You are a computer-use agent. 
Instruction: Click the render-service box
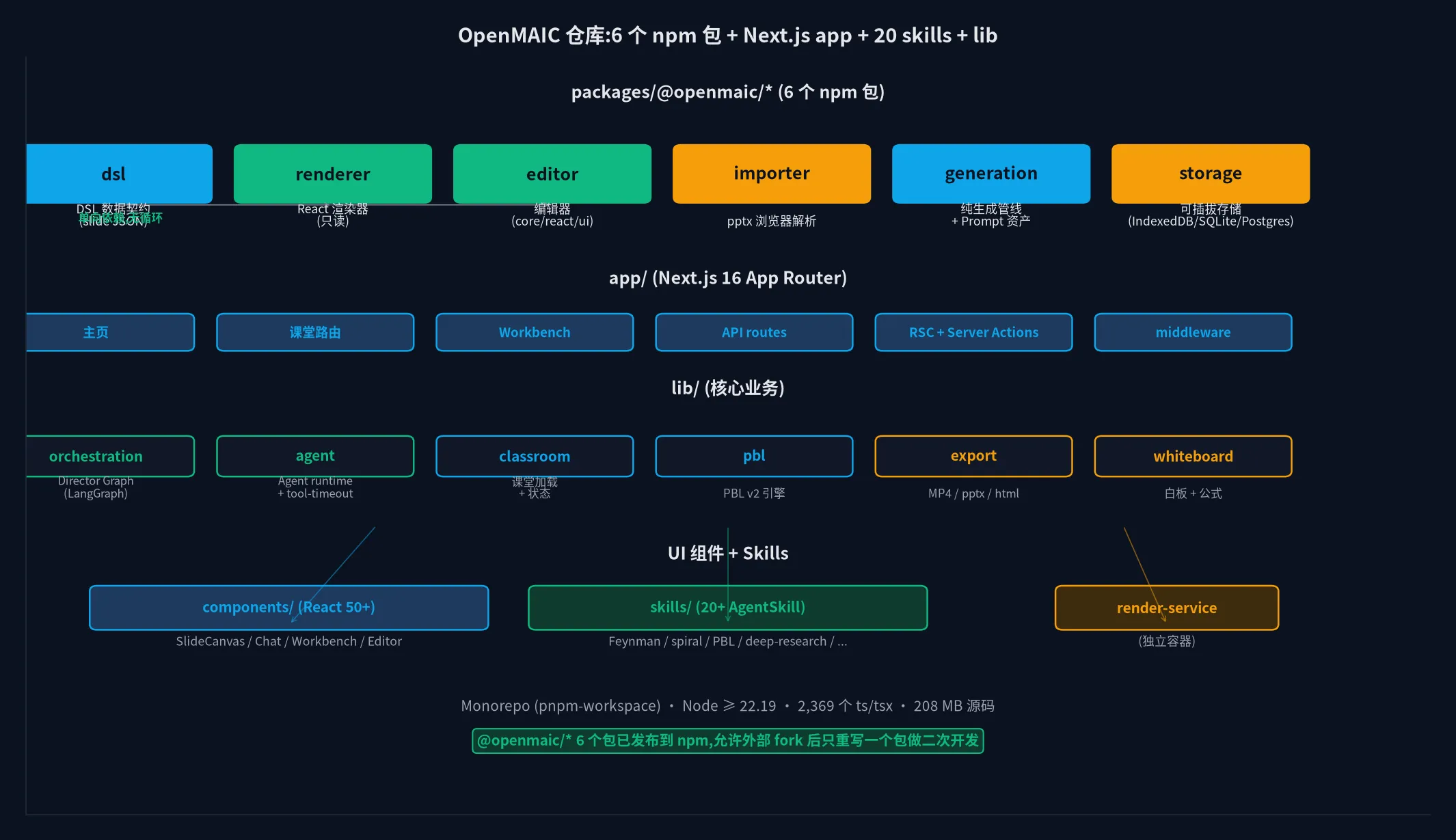[1167, 608]
